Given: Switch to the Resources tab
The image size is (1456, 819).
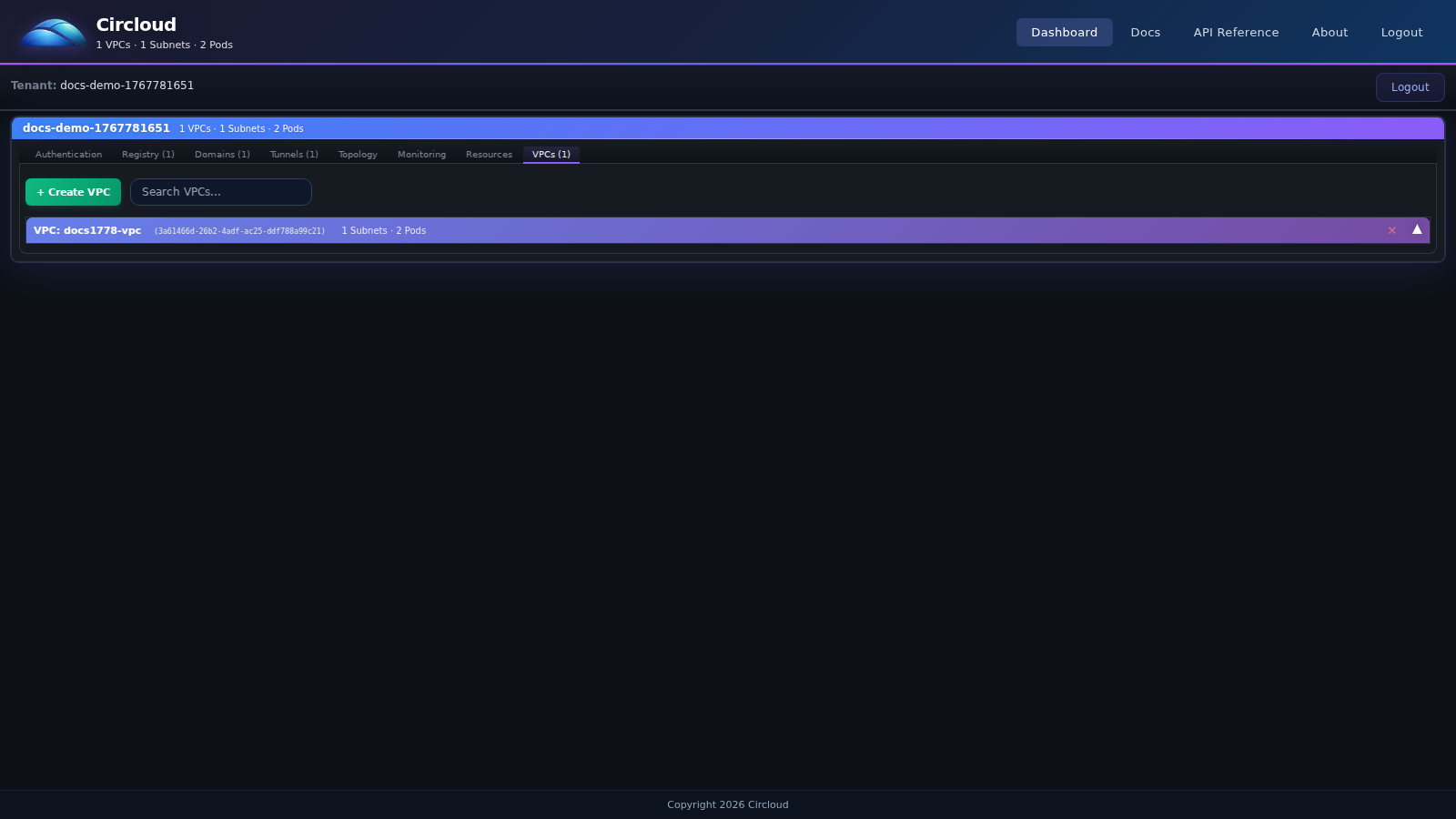Looking at the screenshot, I should pyautogui.click(x=489, y=155).
